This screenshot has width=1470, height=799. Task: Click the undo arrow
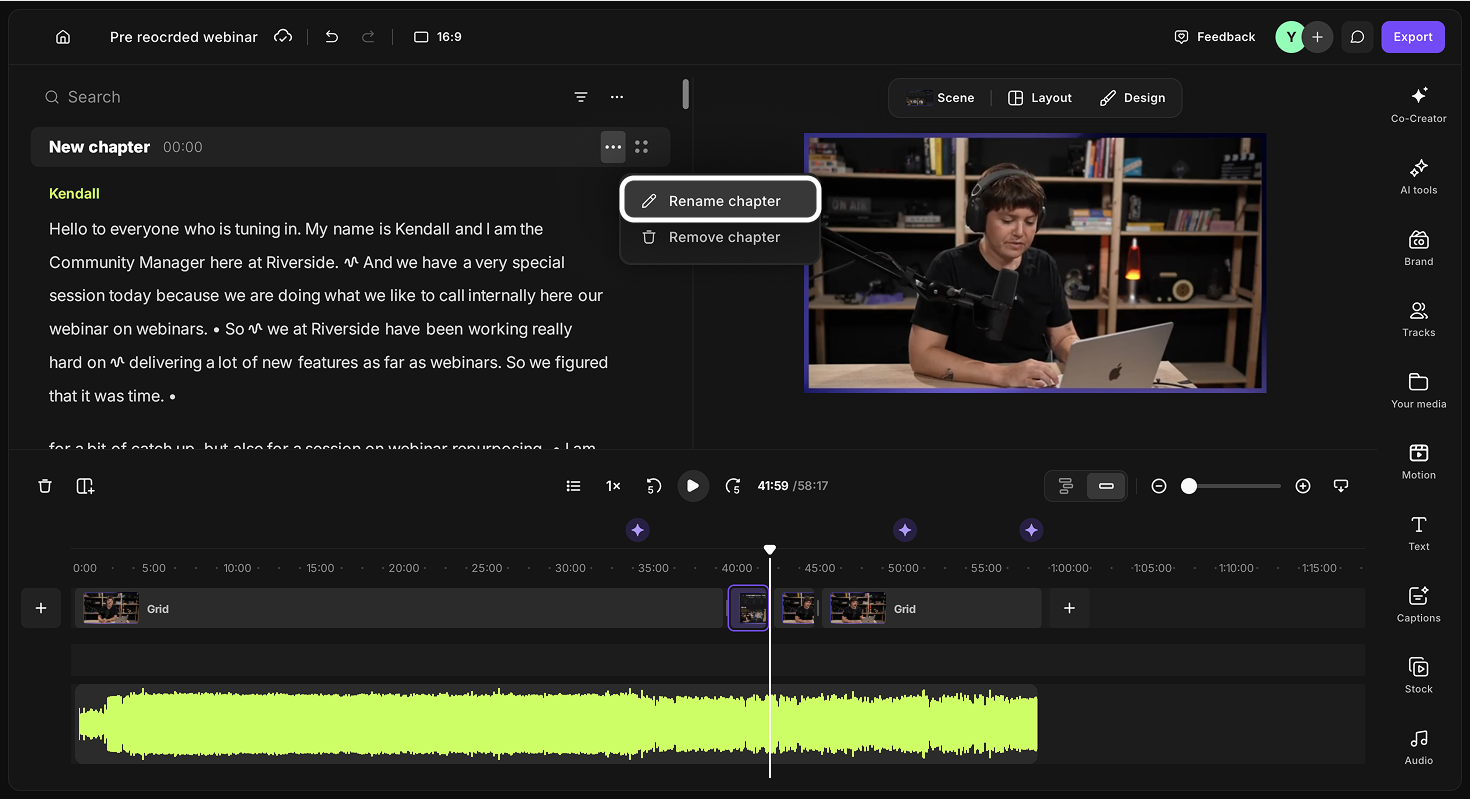click(x=332, y=37)
